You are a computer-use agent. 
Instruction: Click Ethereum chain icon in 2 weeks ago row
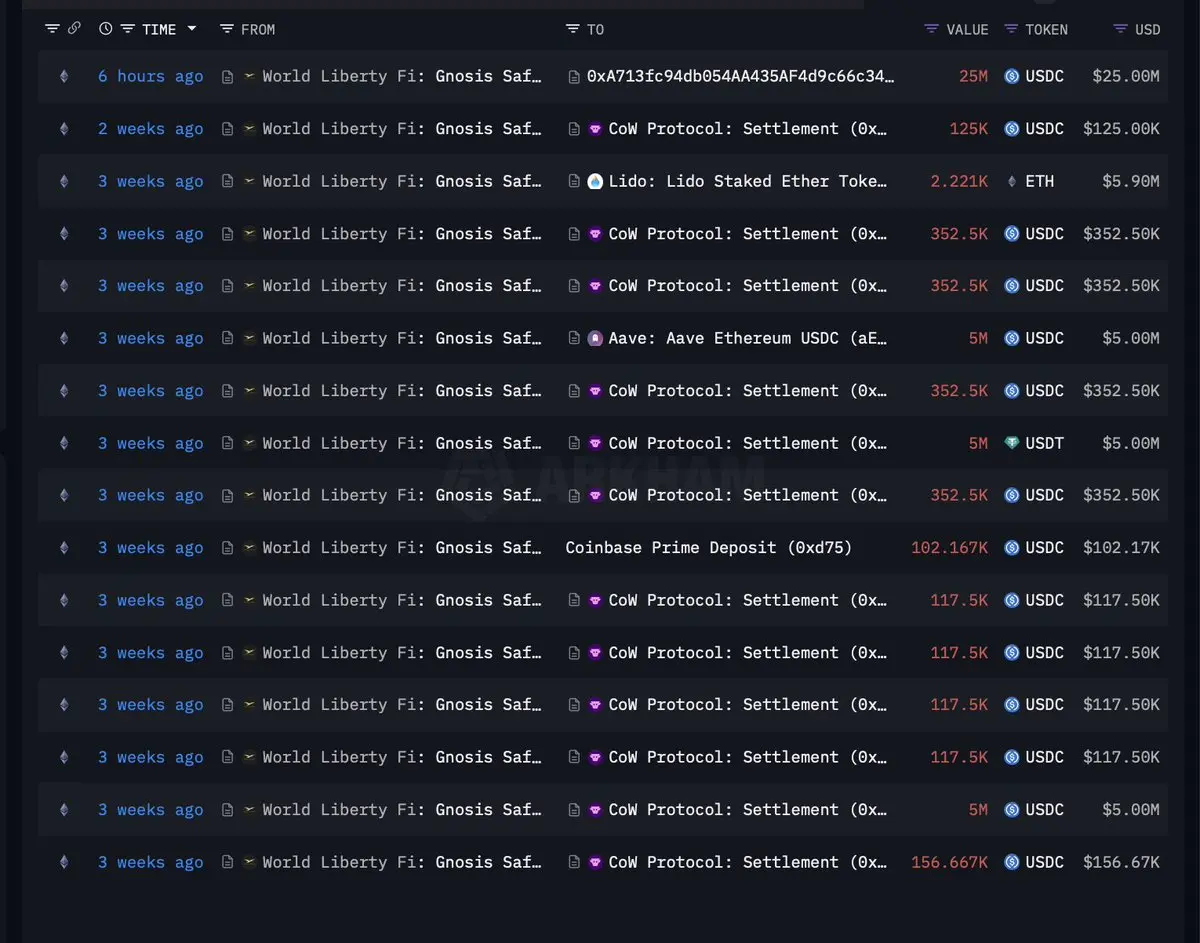click(x=64, y=128)
